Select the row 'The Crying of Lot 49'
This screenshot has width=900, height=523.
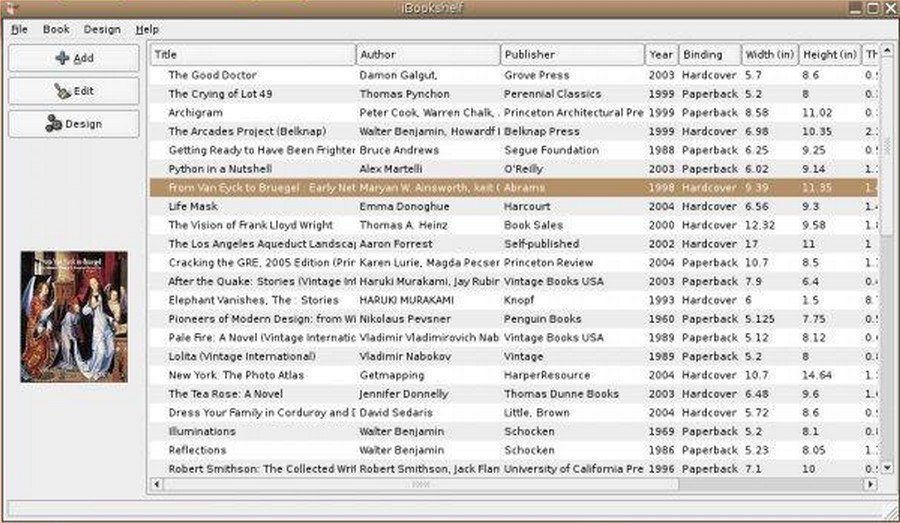coord(514,94)
